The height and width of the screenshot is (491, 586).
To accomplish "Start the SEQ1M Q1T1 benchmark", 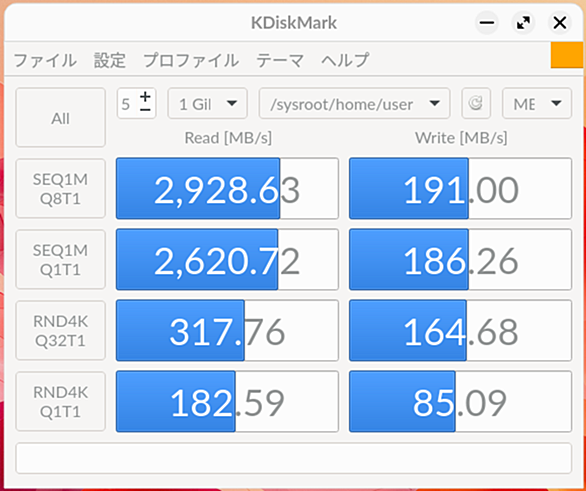I will tap(61, 260).
